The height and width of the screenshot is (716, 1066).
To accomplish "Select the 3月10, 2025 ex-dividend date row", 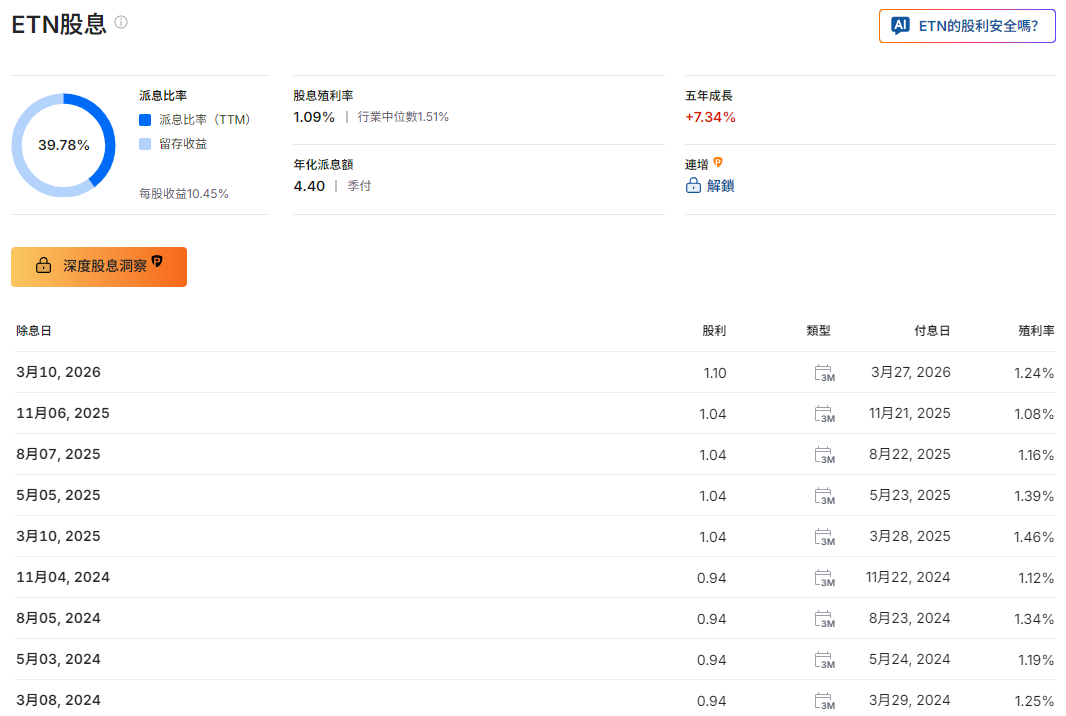I will point(59,537).
